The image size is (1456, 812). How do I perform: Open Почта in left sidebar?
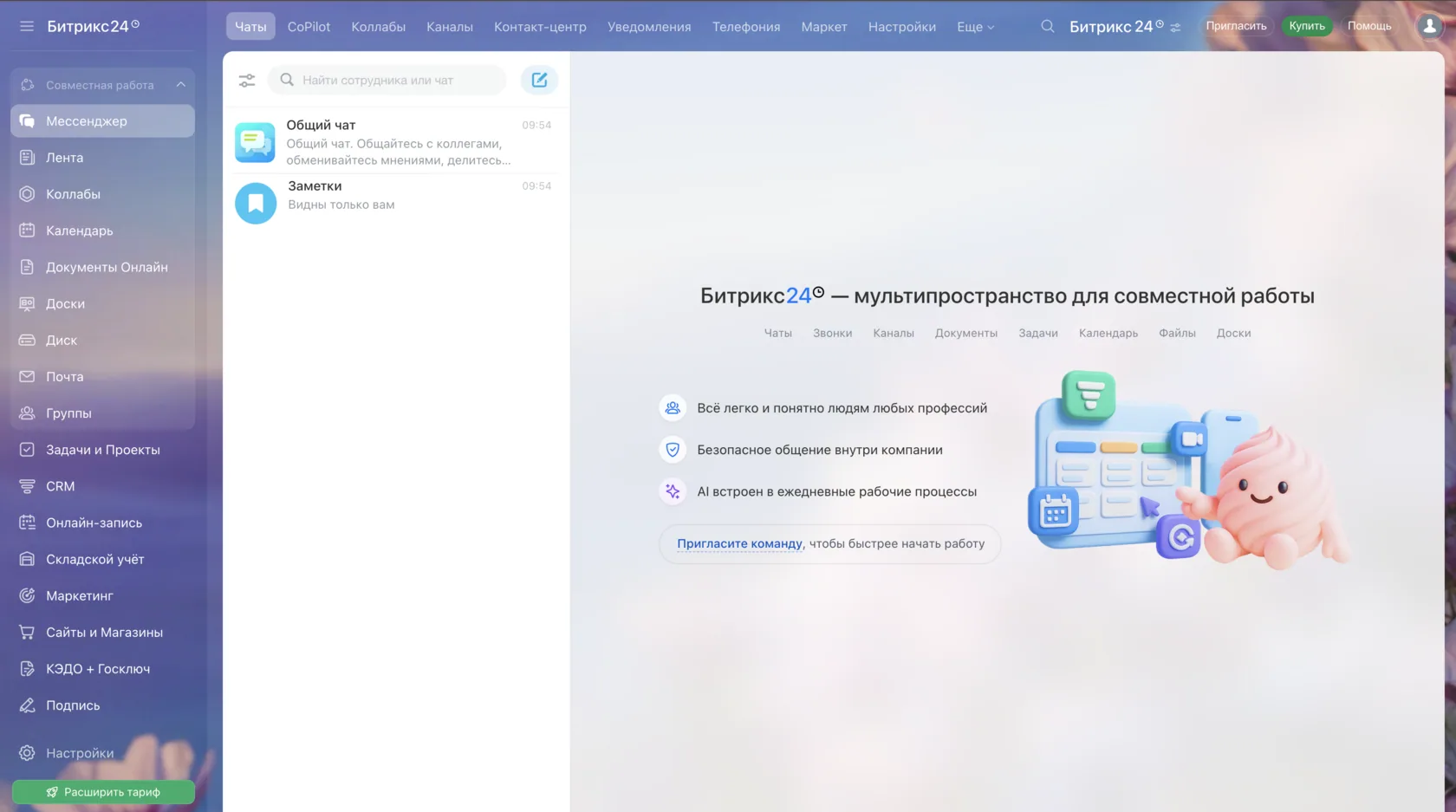click(102, 376)
